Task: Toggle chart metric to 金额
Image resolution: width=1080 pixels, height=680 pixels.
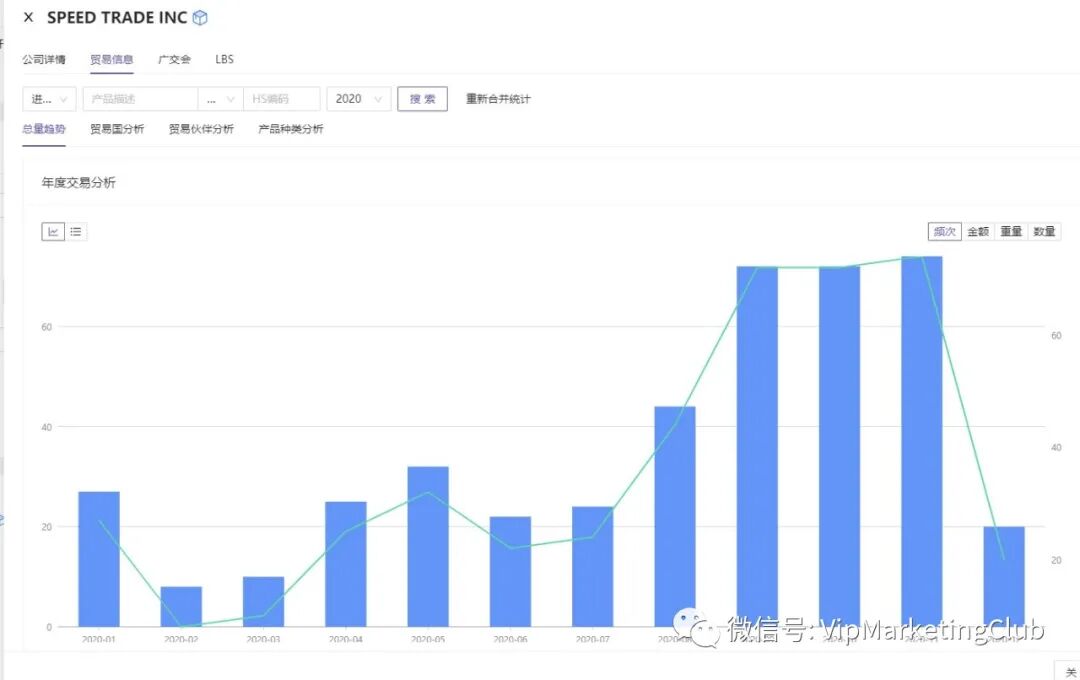Action: (978, 231)
